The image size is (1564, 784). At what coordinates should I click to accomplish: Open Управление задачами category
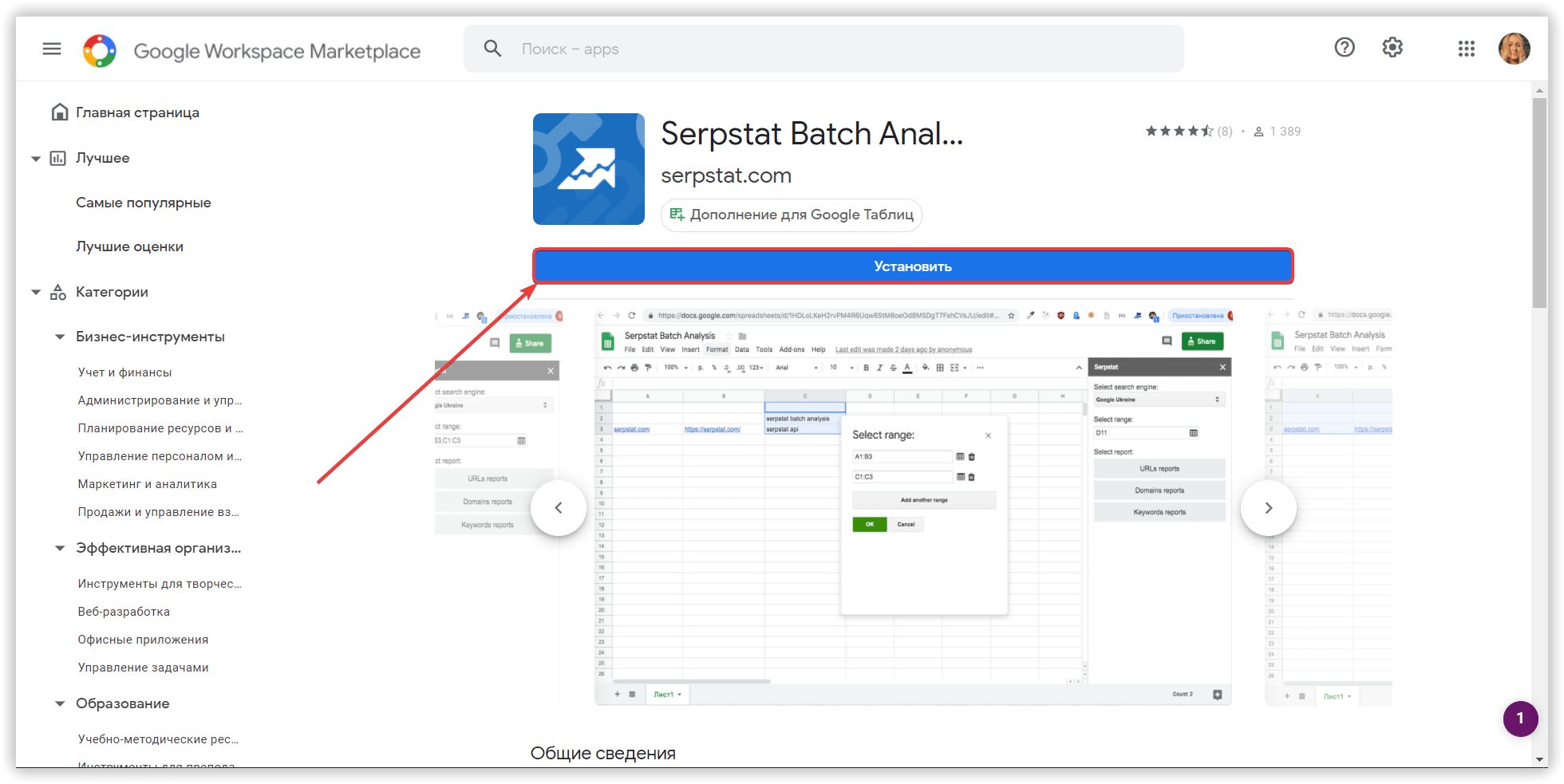[143, 668]
